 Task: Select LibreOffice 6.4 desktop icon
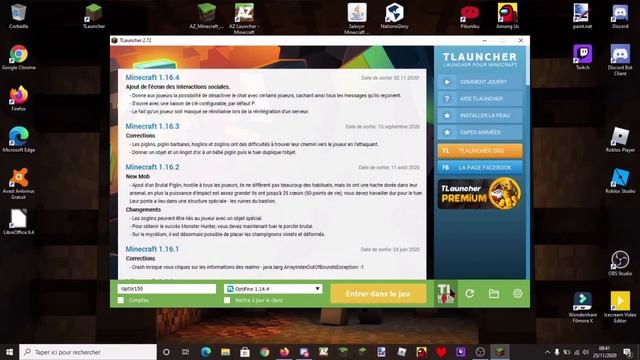click(x=18, y=222)
